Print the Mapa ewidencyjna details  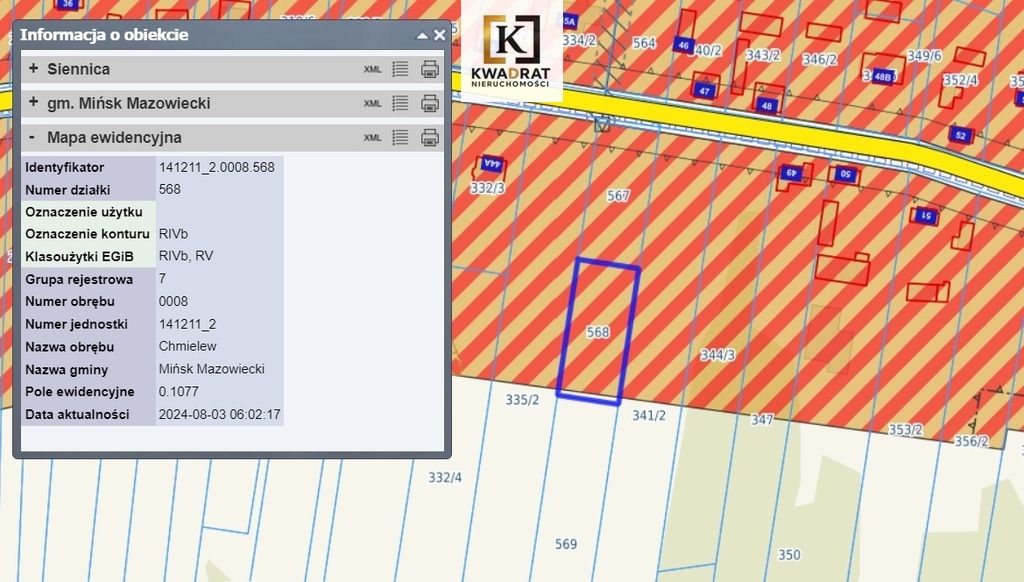coord(430,137)
